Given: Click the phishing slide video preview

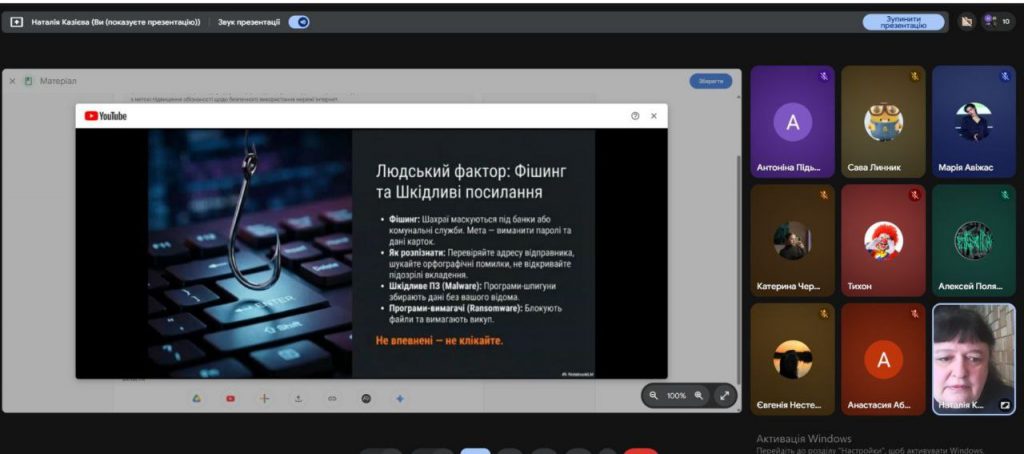Looking at the screenshot, I should tap(371, 253).
